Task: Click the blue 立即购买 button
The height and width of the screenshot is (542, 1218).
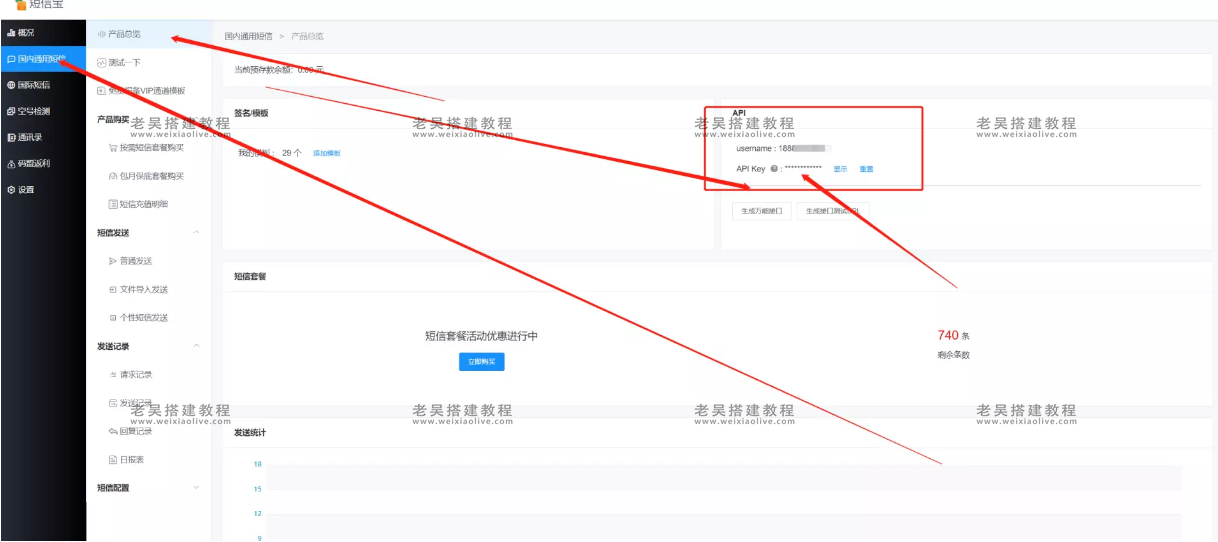Action: (x=481, y=362)
